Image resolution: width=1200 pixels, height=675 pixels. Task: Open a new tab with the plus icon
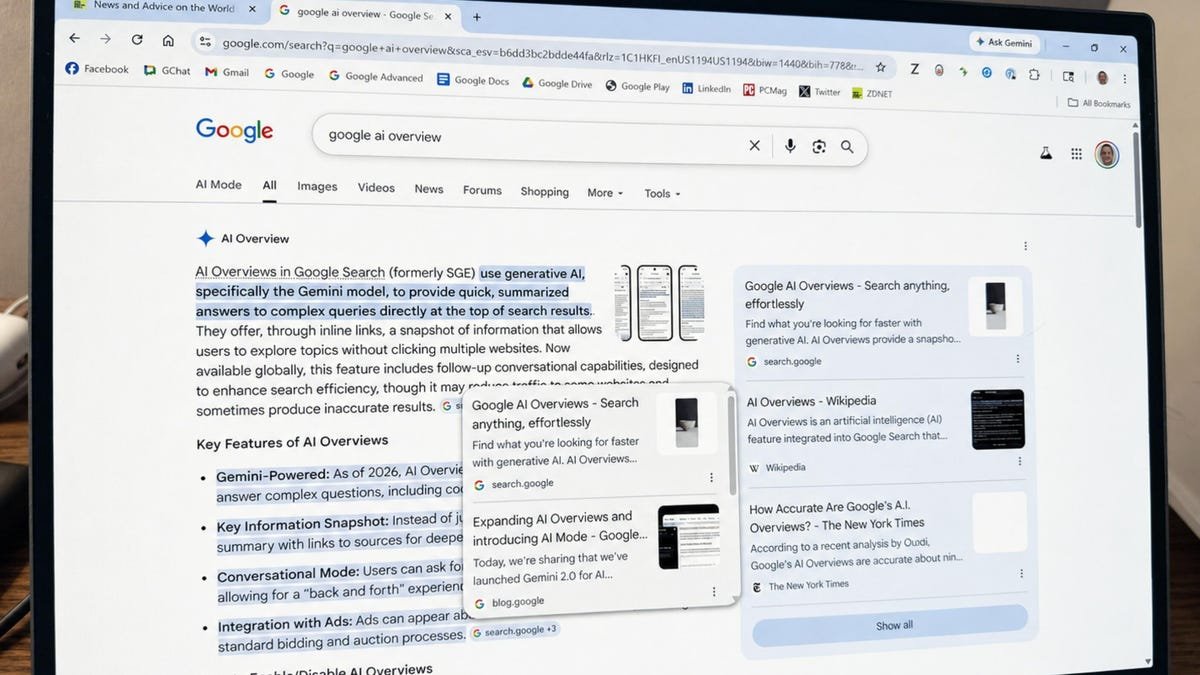[477, 17]
